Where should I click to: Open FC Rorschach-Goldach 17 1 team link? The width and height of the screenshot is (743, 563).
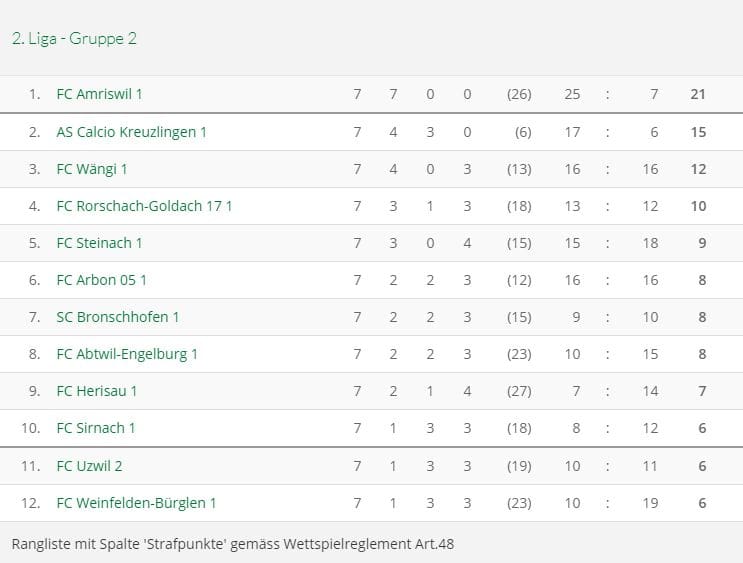pos(144,206)
